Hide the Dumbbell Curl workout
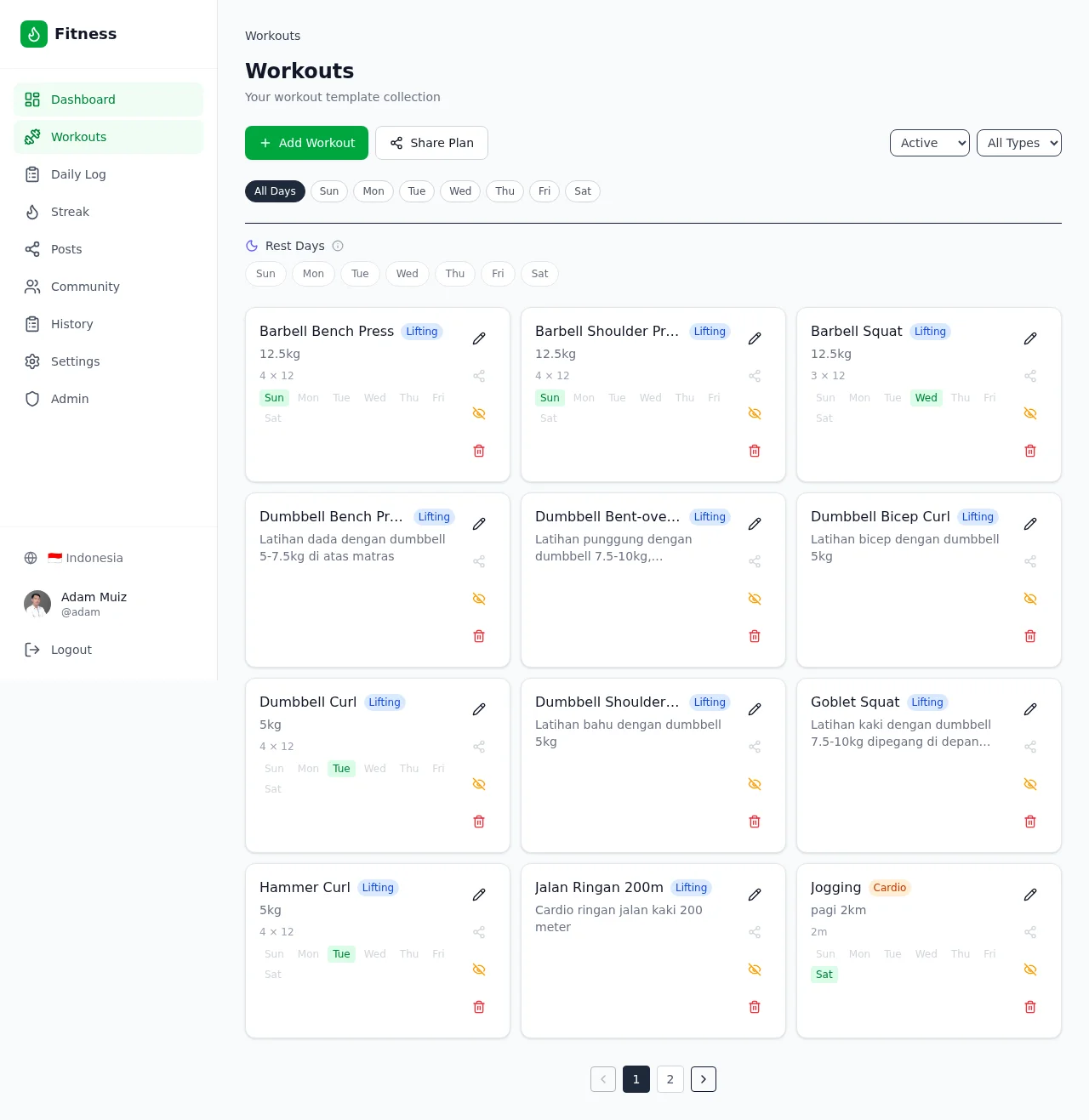The height and width of the screenshot is (1120, 1089). 479,784
